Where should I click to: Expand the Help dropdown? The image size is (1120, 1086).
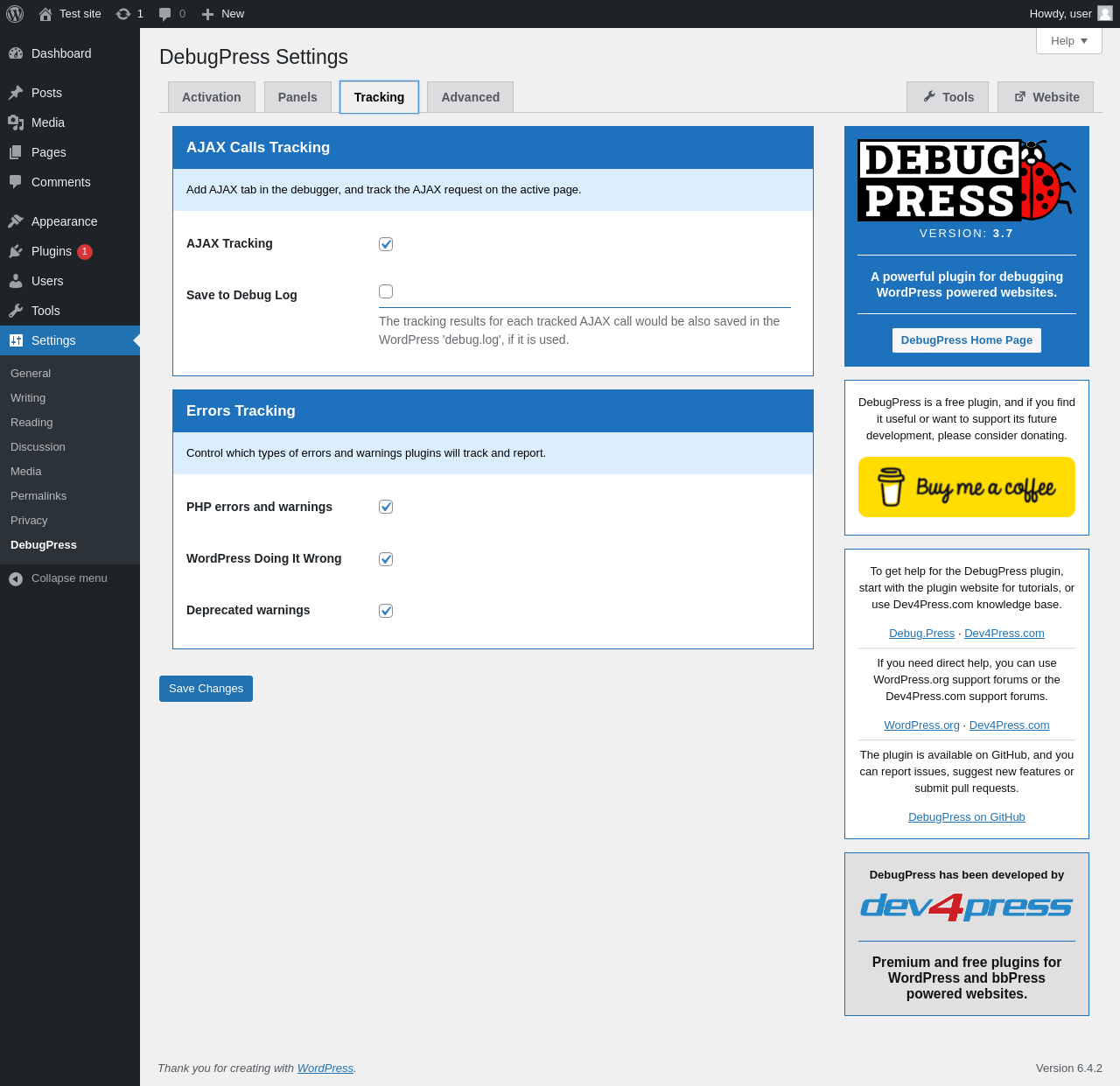pyautogui.click(x=1069, y=41)
